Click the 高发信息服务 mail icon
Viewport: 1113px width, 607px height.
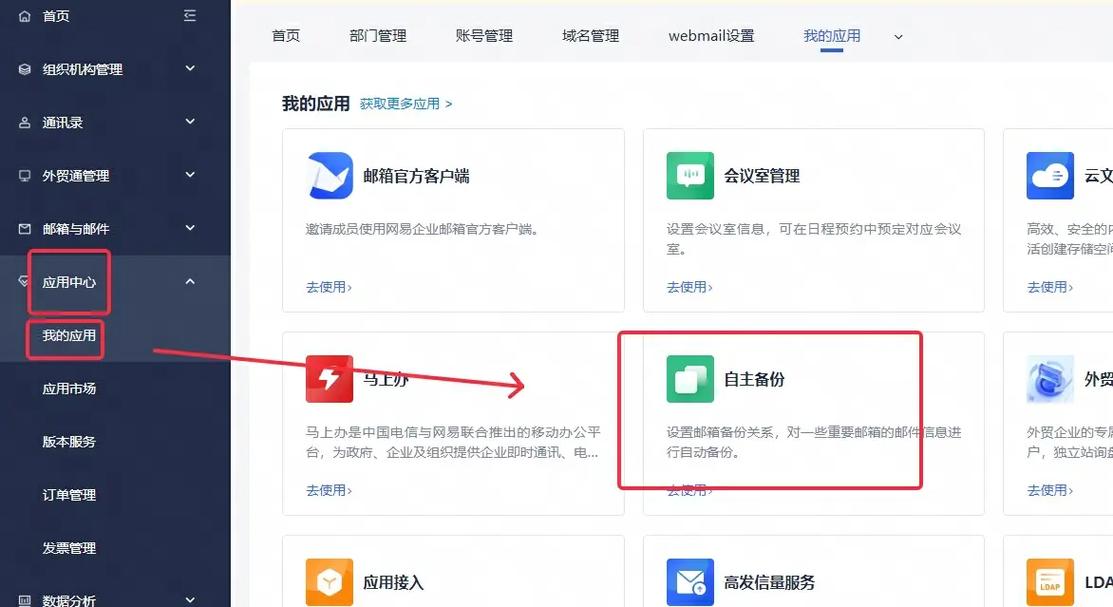(x=689, y=581)
